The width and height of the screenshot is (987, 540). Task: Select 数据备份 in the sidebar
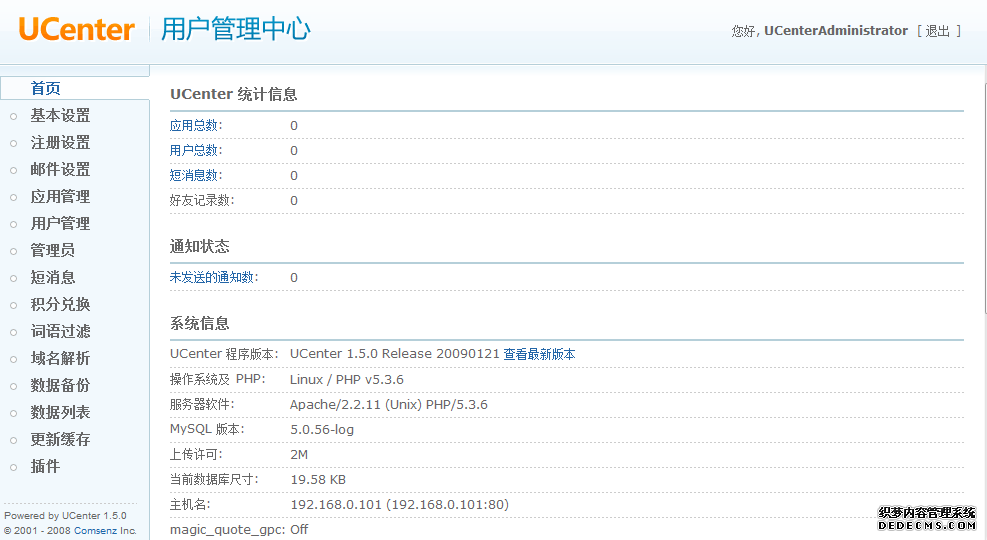(60, 386)
